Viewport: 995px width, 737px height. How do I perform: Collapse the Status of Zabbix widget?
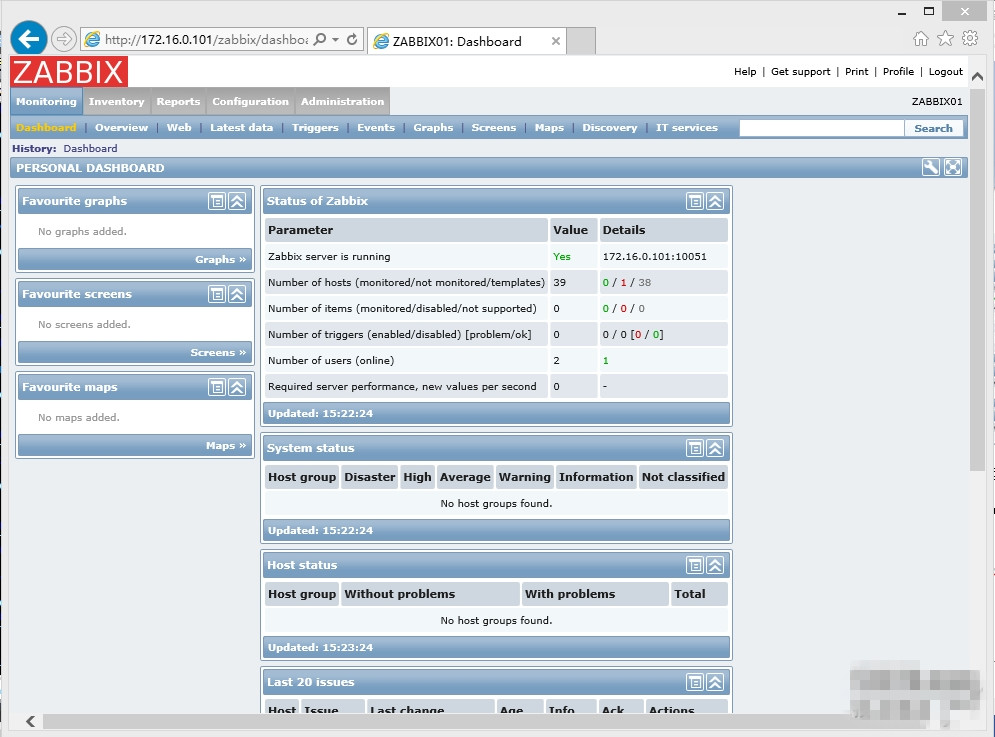coord(715,201)
